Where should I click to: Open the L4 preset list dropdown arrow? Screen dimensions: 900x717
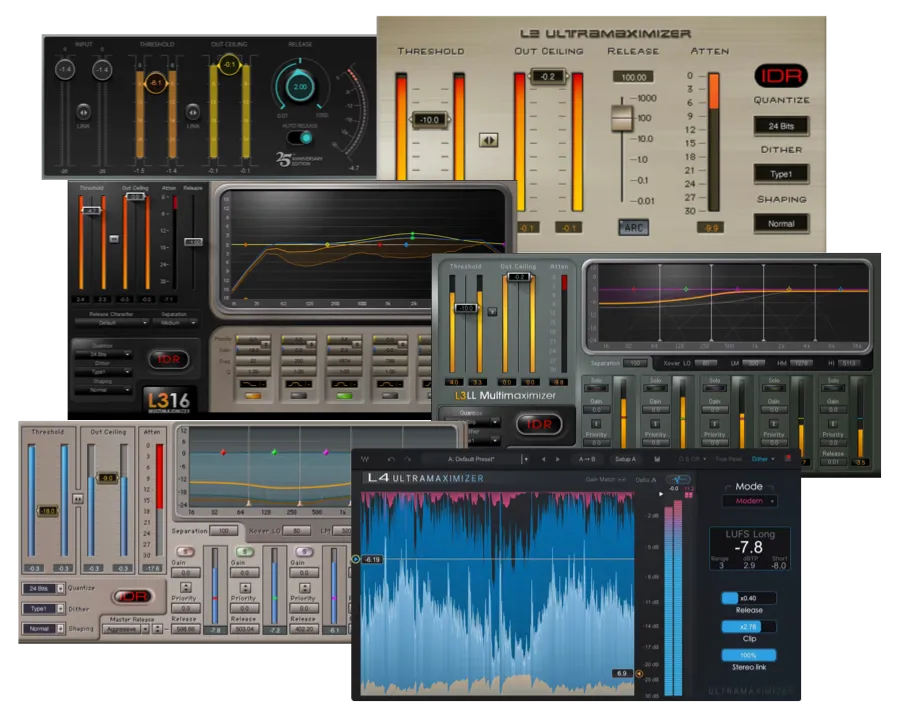[x=525, y=459]
